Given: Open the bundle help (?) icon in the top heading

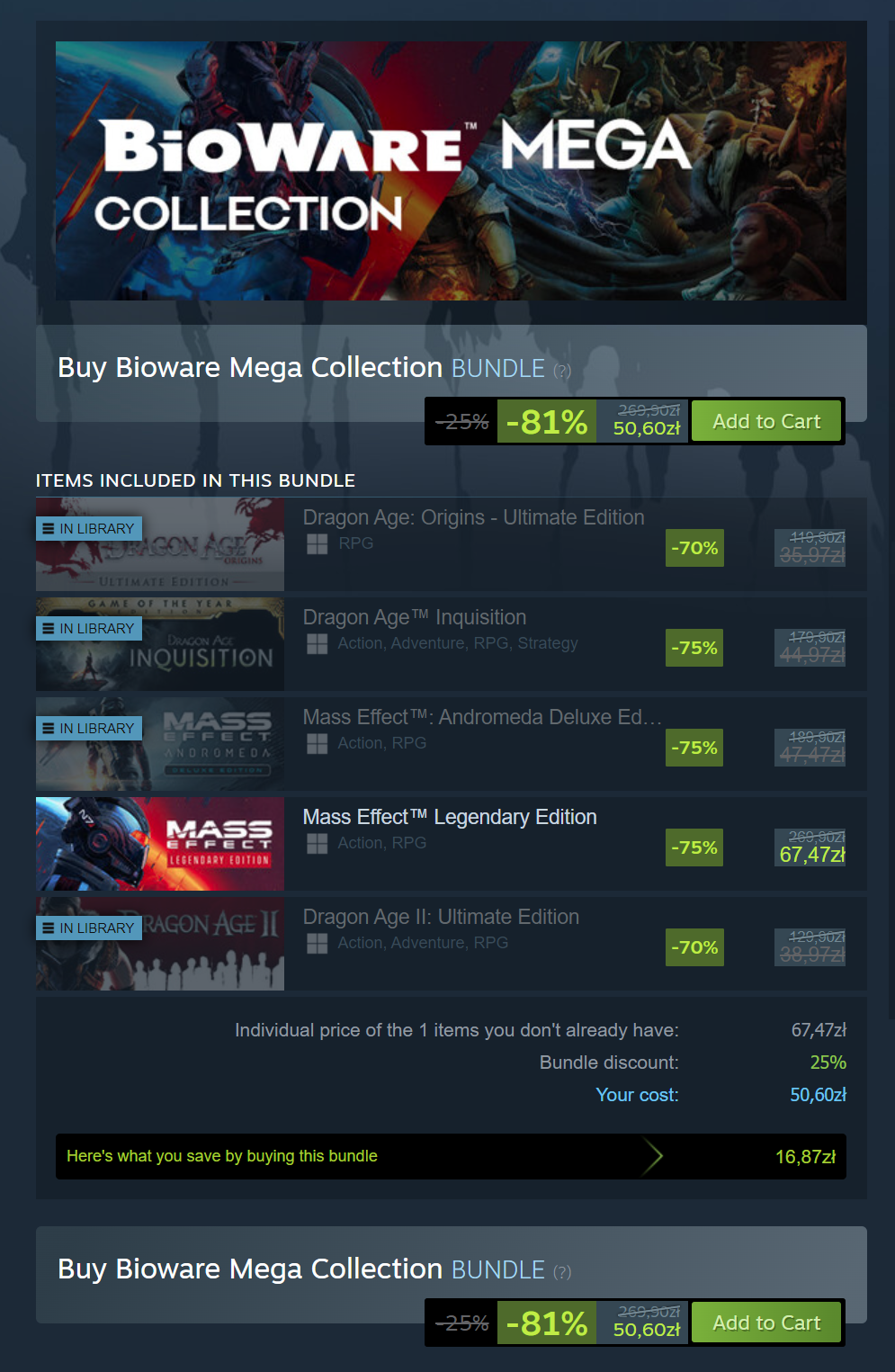Looking at the screenshot, I should click(x=562, y=371).
